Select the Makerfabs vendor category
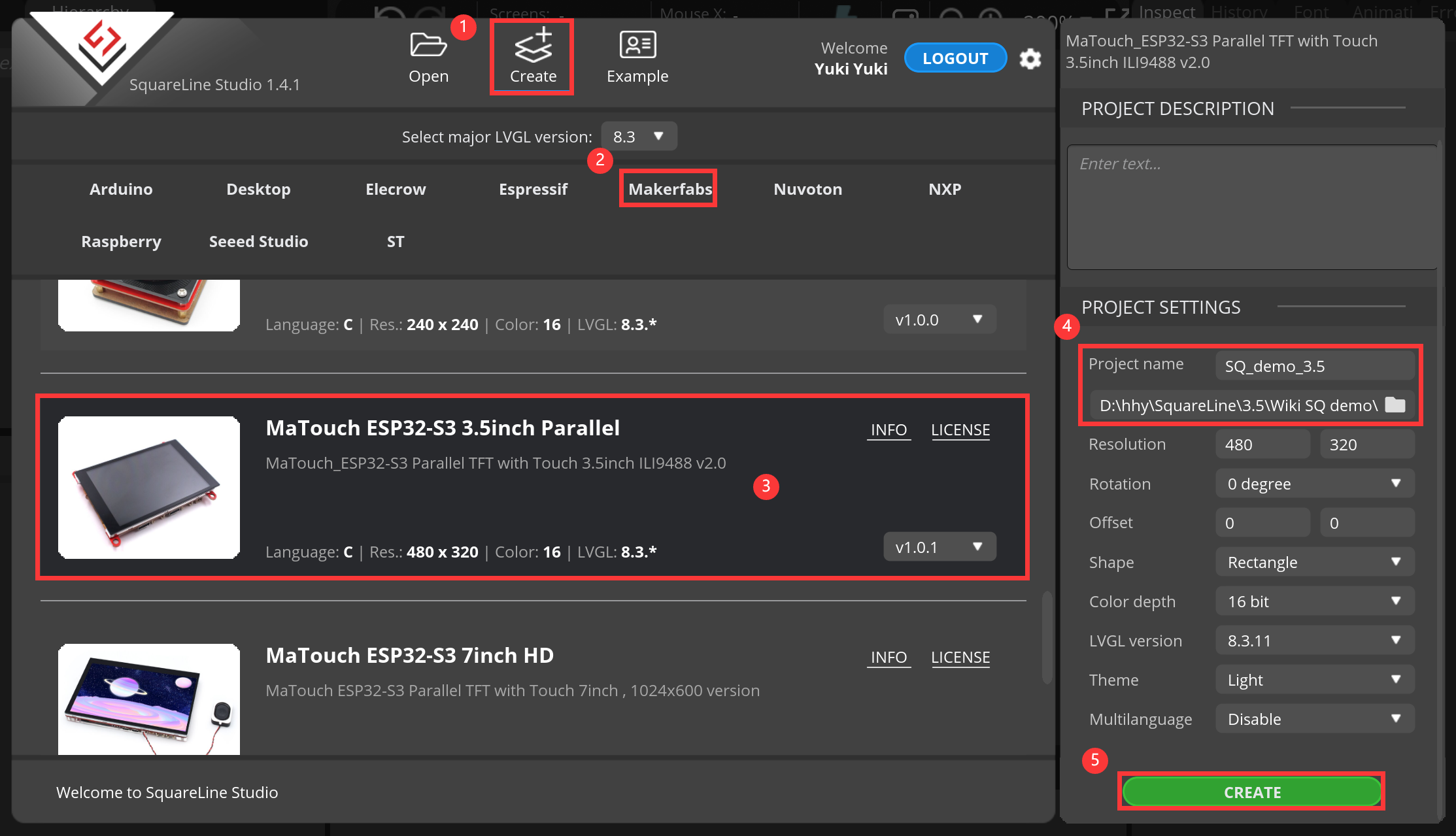1456x836 pixels. [669, 189]
